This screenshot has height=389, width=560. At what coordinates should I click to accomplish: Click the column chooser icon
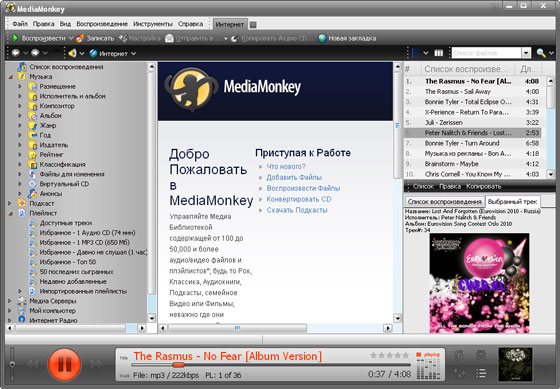click(x=439, y=53)
